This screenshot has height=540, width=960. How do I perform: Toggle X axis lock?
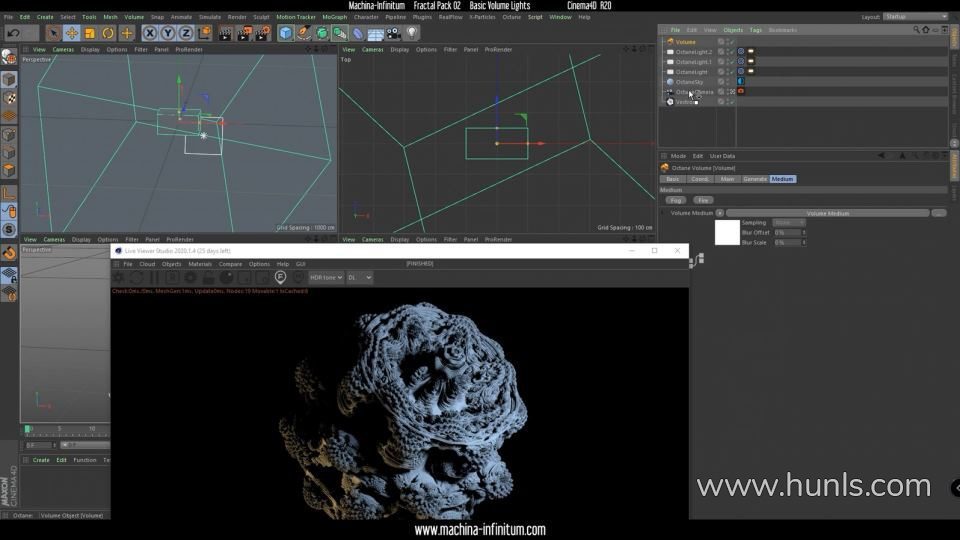pos(150,33)
